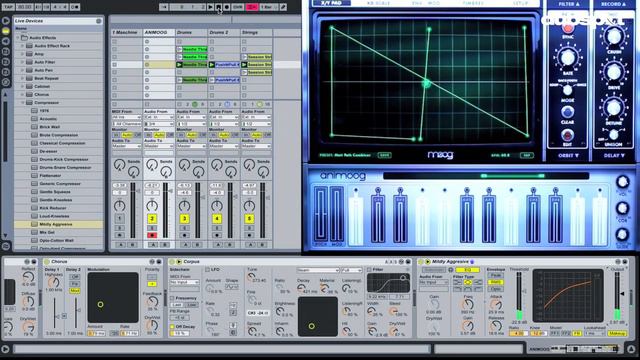Screen dimensions: 640x360
Task: Open File Browser 3 icon
Action: tap(5, 72)
